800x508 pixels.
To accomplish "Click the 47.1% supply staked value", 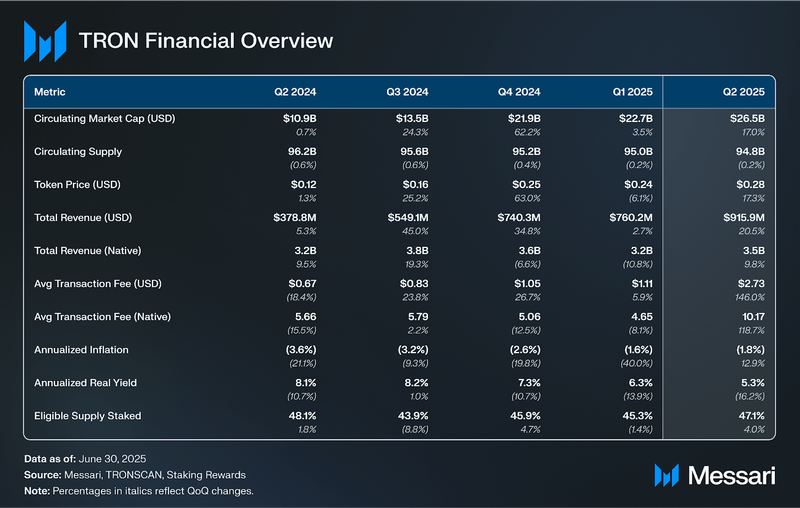I will click(x=752, y=416).
